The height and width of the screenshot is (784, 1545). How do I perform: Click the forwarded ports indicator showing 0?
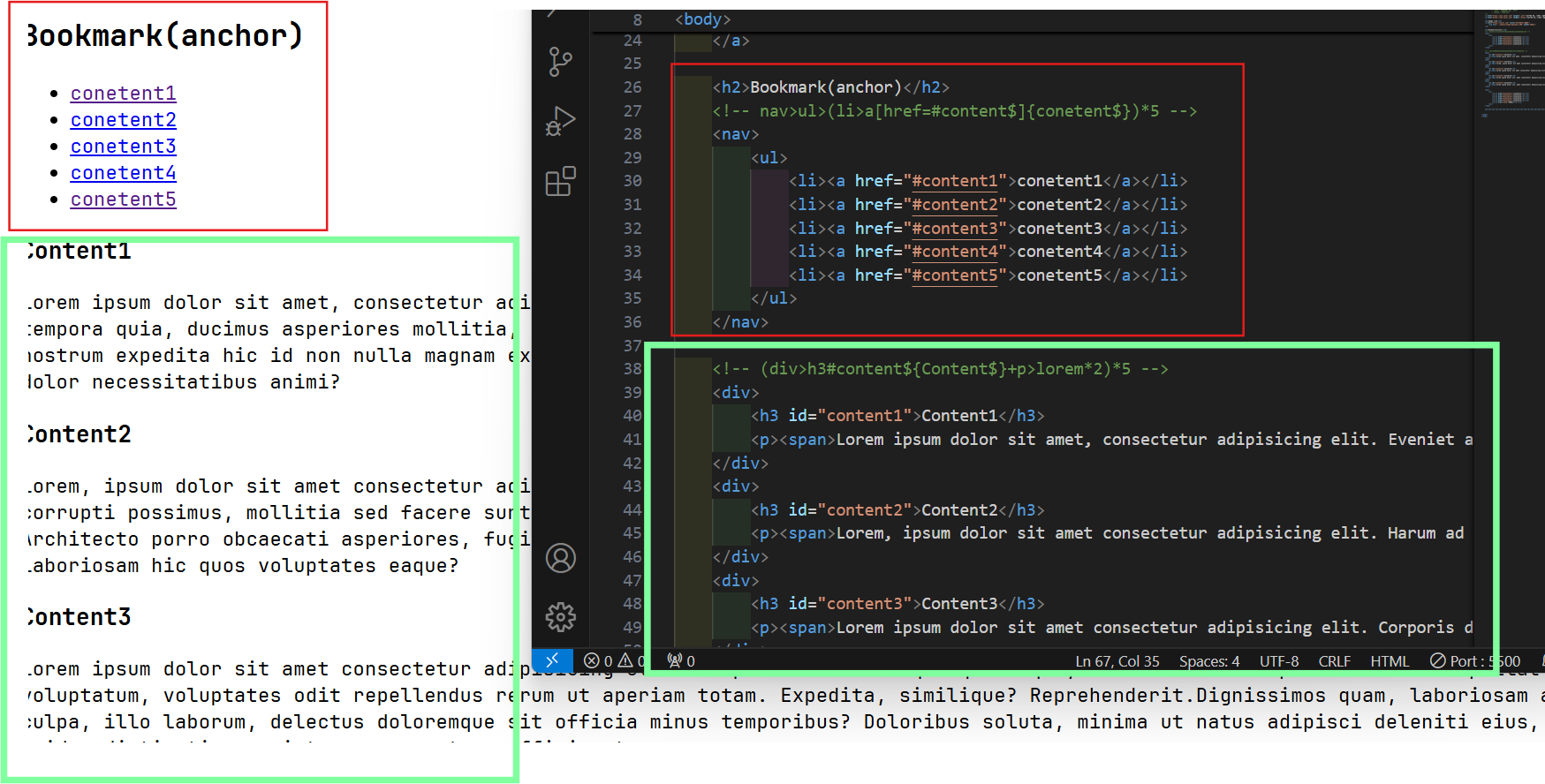681,660
